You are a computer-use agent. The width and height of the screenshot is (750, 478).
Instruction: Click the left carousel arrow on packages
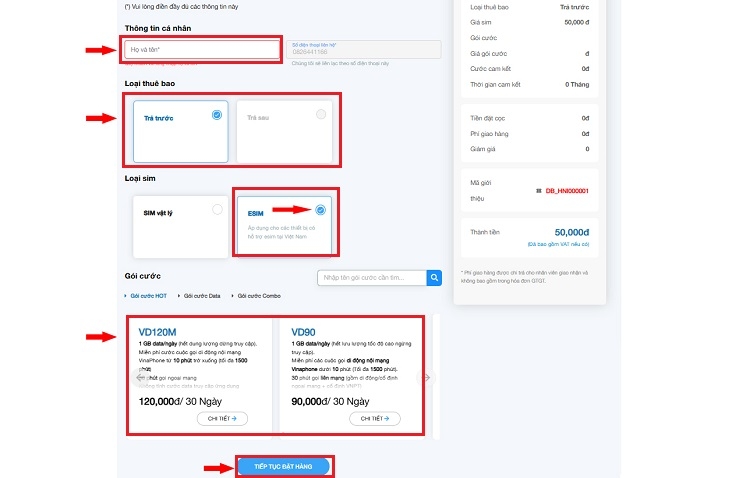point(138,378)
